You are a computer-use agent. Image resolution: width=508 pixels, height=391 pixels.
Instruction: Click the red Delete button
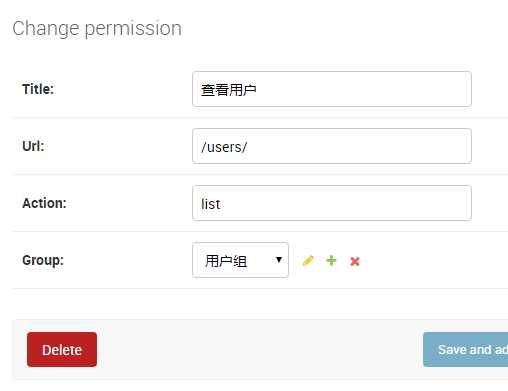(62, 350)
